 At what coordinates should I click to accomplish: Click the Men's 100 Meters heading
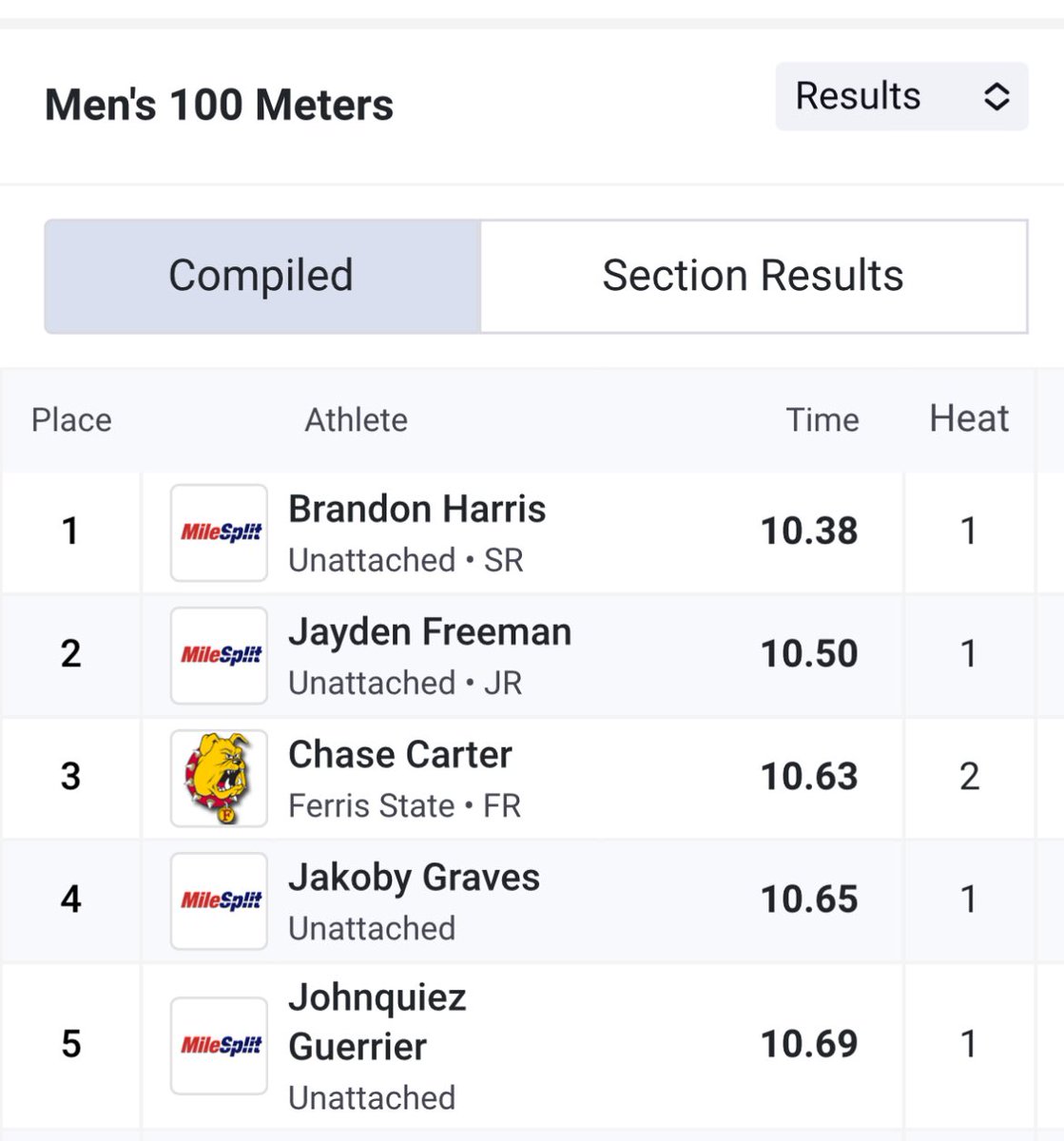pos(219,105)
